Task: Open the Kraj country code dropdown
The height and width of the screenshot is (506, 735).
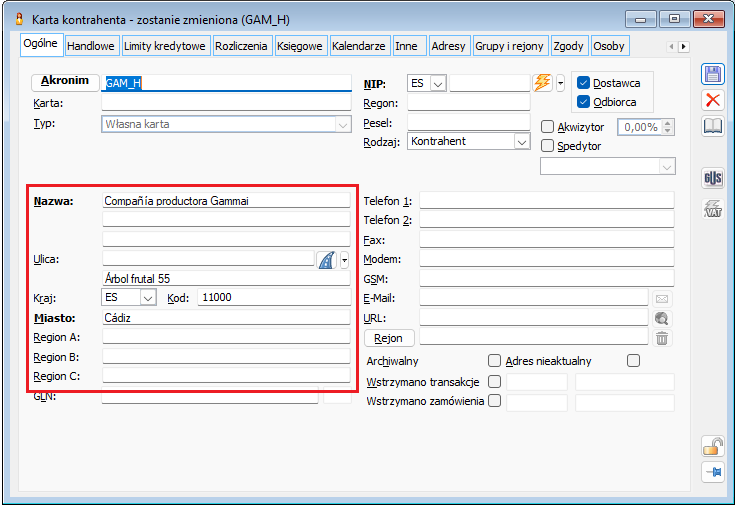Action: [x=148, y=298]
